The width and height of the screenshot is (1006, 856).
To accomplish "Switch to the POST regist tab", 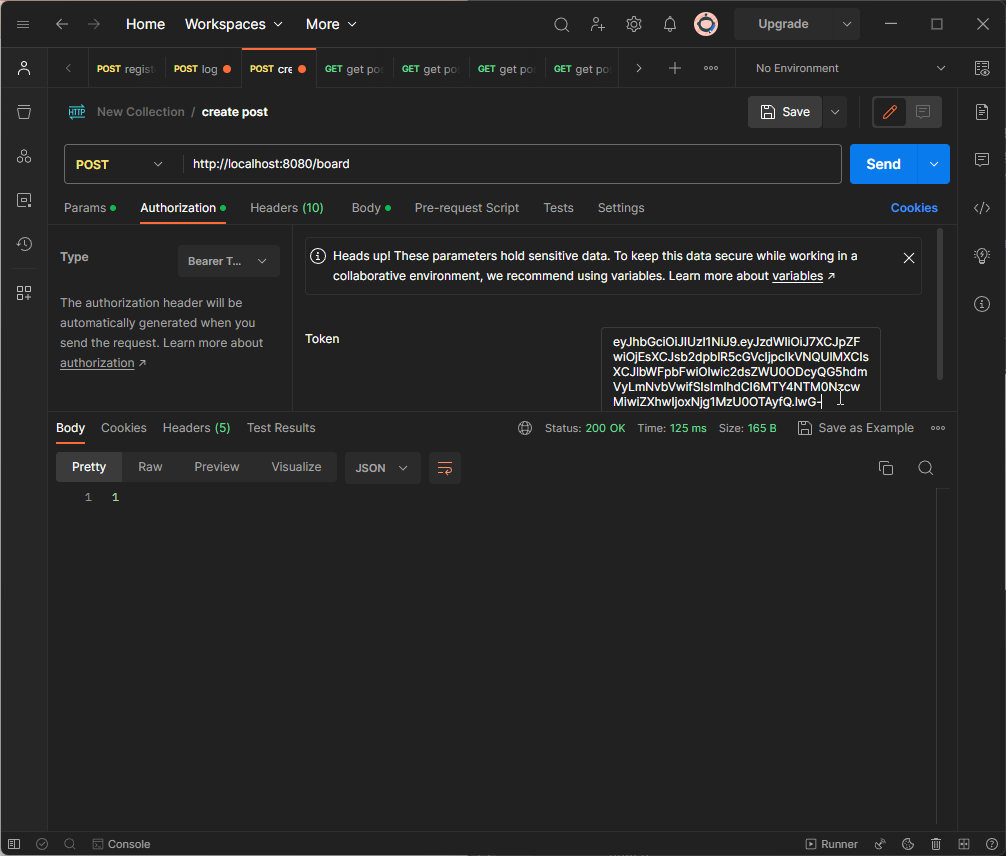I will click(126, 69).
